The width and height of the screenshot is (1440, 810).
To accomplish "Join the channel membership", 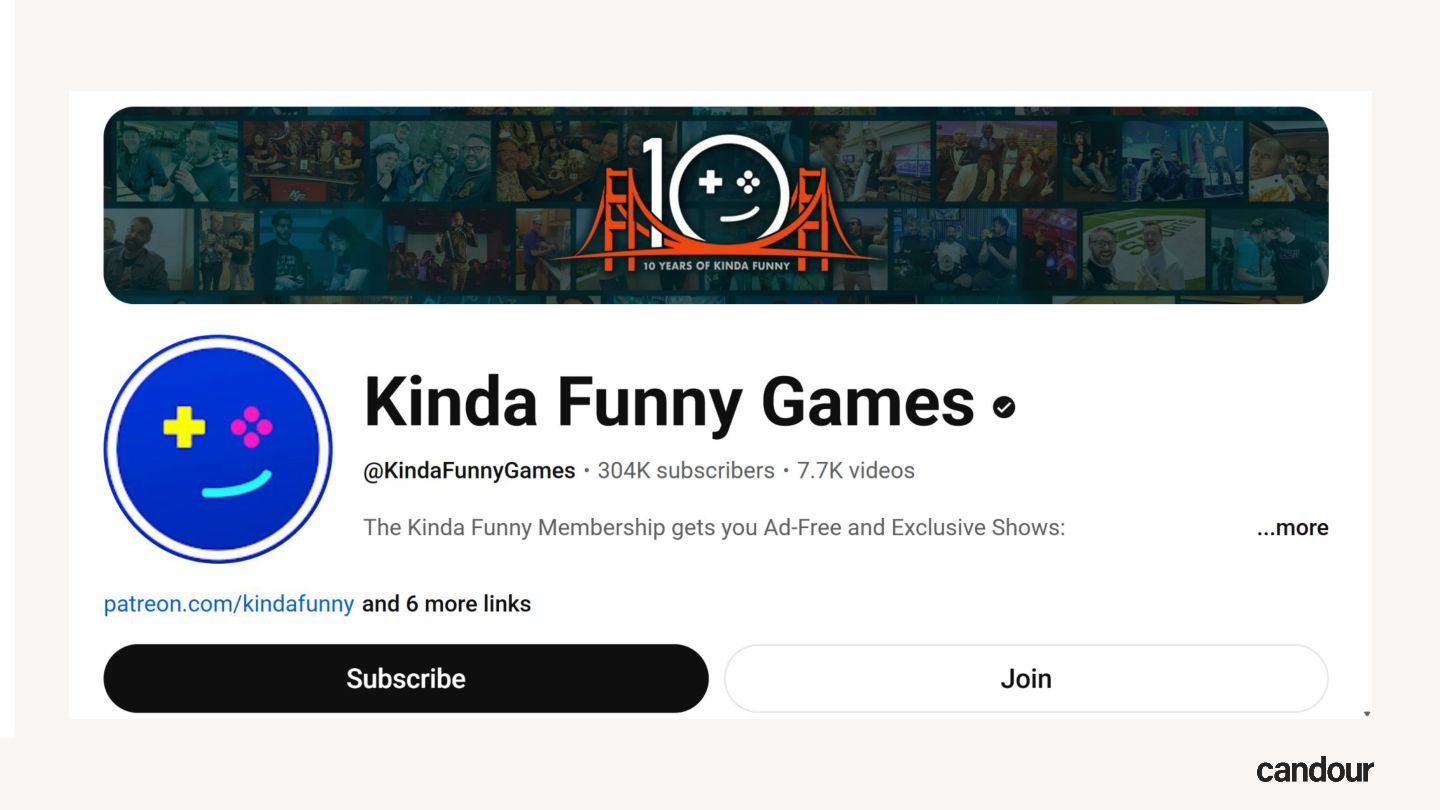I will click(x=1026, y=678).
